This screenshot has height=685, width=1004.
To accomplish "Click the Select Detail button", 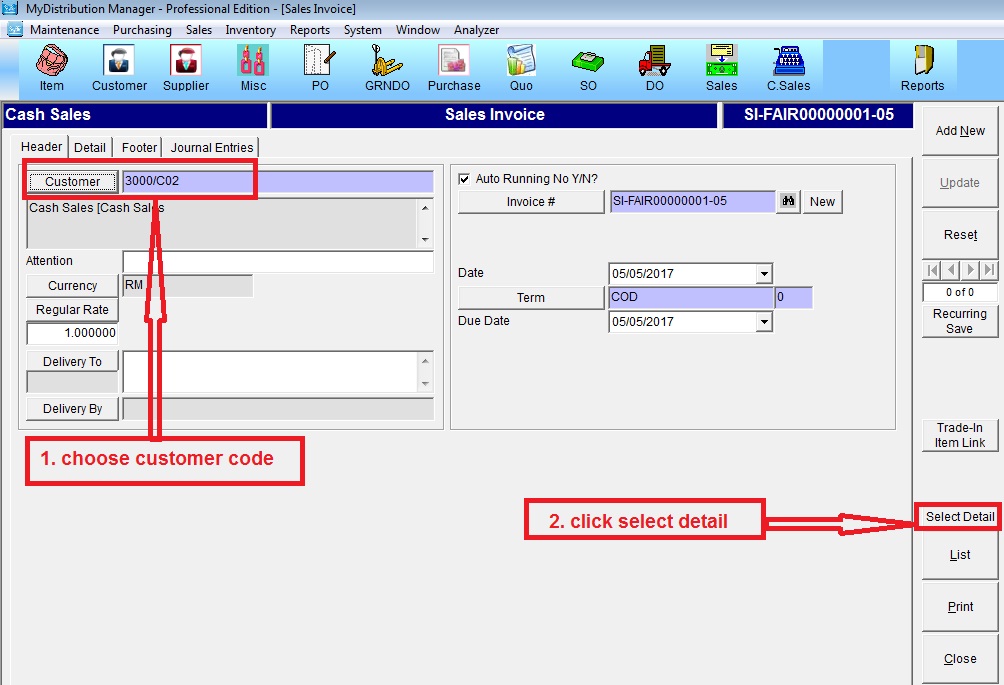I will (x=959, y=517).
